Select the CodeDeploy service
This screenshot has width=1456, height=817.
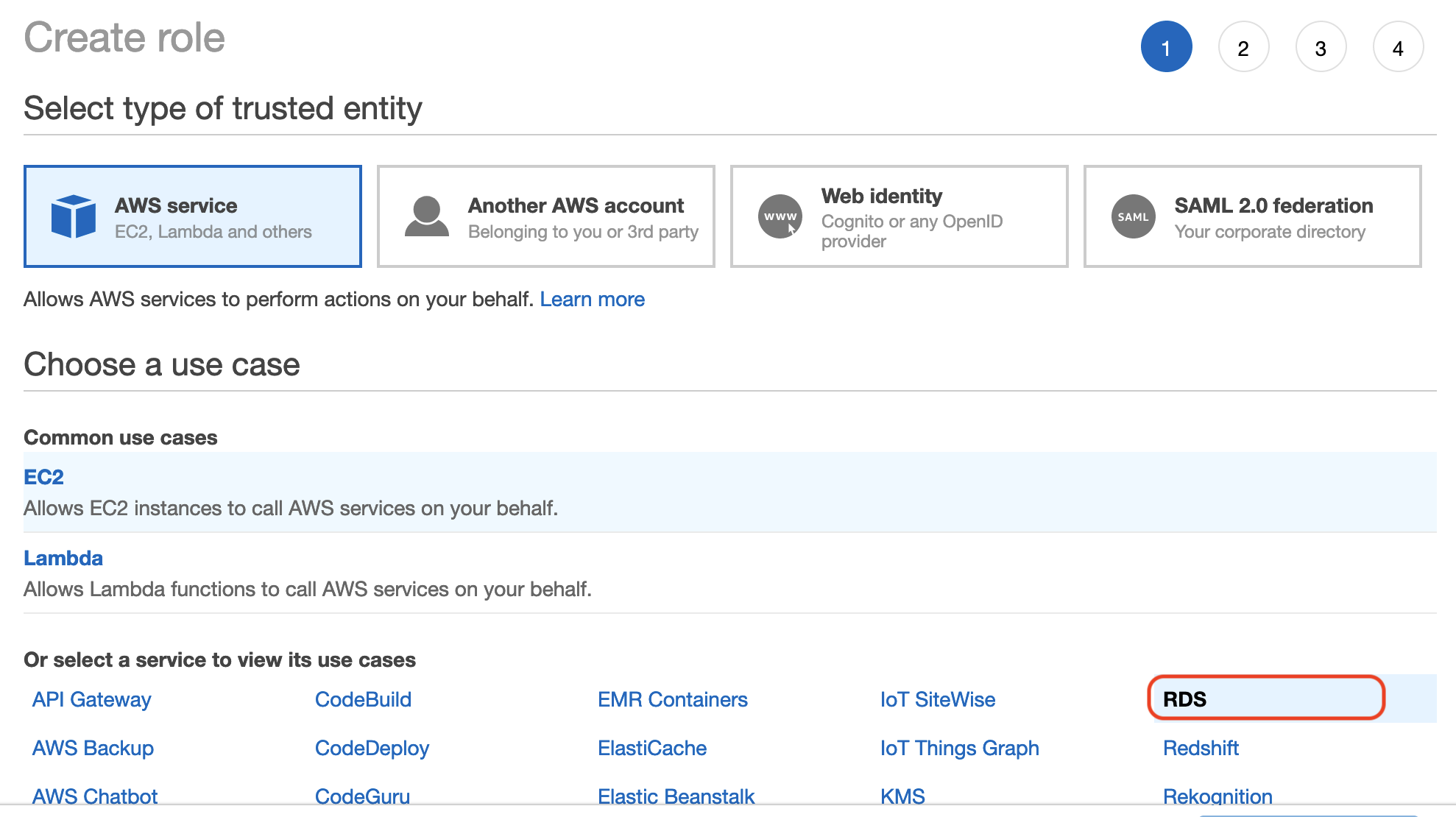coord(372,748)
